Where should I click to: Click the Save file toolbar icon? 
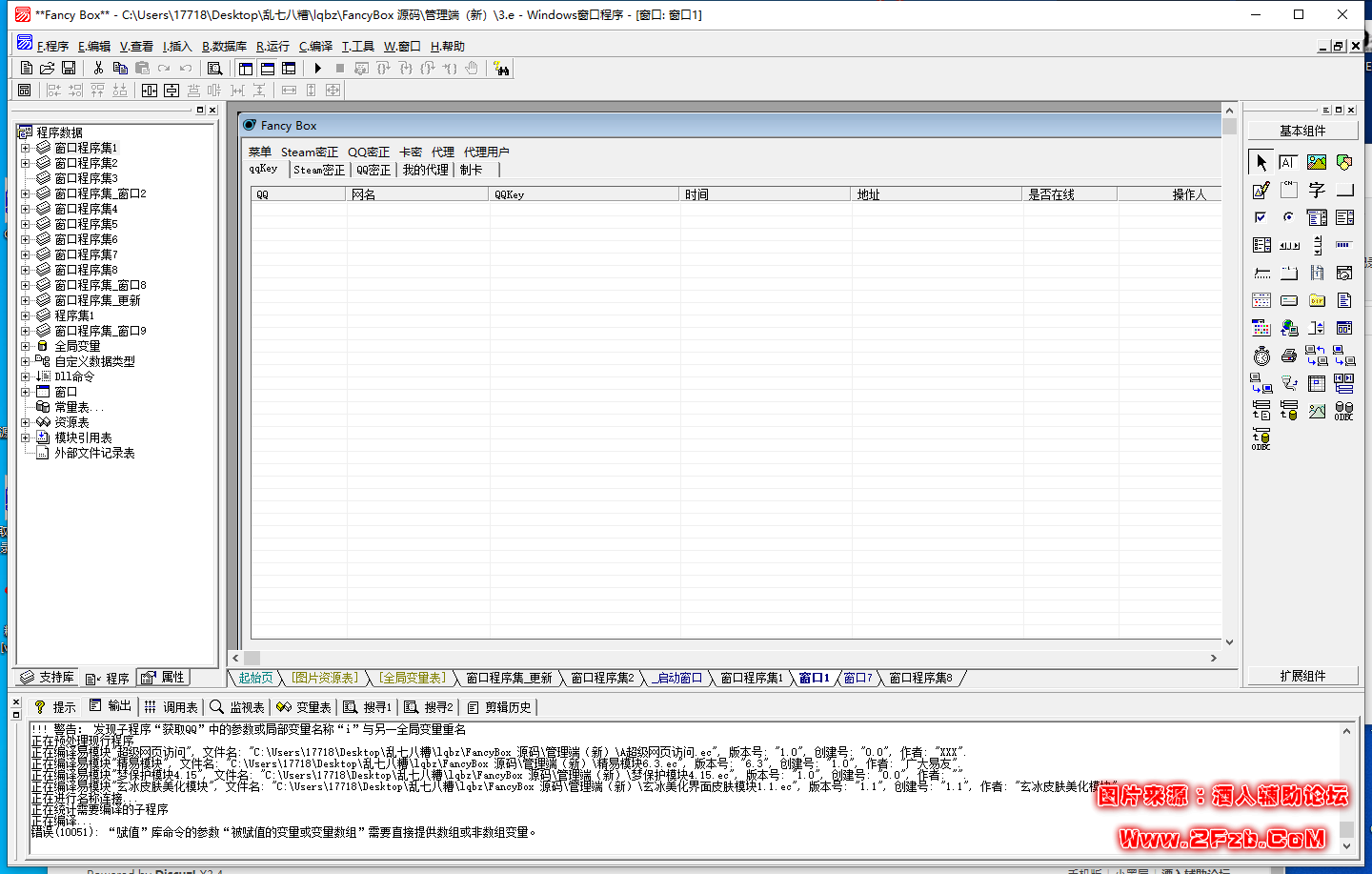click(x=69, y=69)
